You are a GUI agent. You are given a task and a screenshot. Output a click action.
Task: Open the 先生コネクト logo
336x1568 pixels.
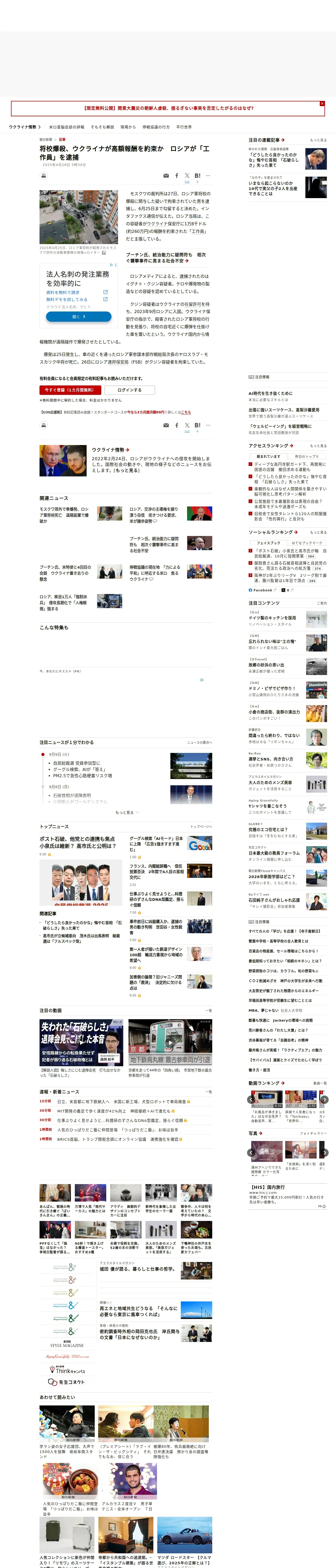pos(67,1382)
